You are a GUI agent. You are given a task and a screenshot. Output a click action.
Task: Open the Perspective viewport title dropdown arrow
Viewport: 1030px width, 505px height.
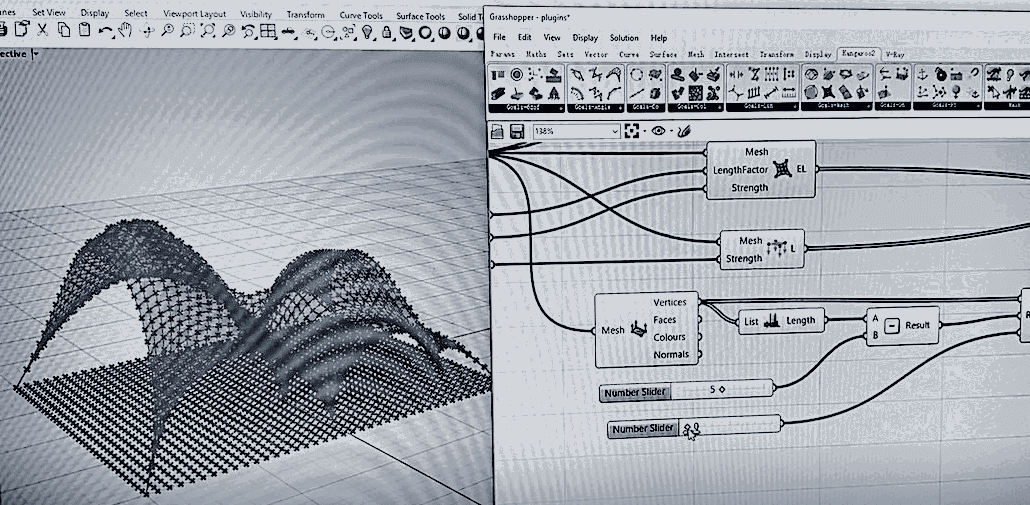click(x=35, y=54)
